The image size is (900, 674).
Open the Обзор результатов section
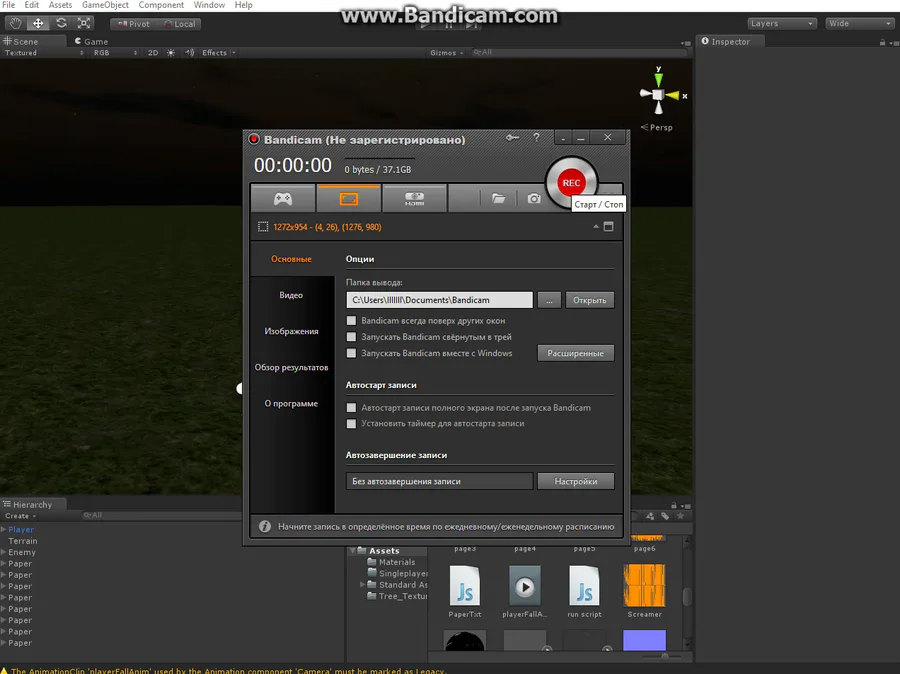[291, 367]
